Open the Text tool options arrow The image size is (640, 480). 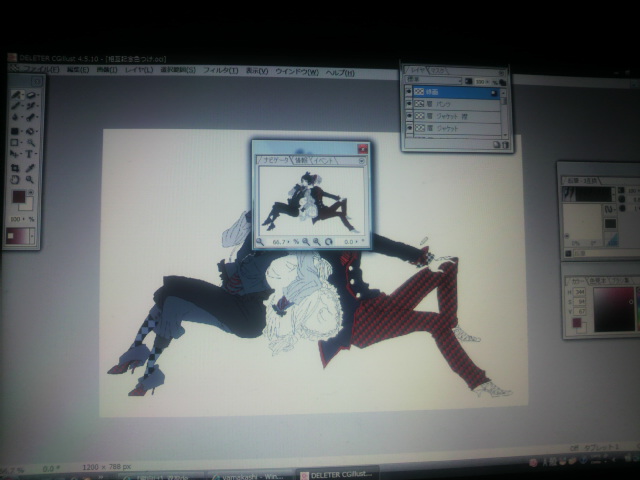(x=36, y=153)
